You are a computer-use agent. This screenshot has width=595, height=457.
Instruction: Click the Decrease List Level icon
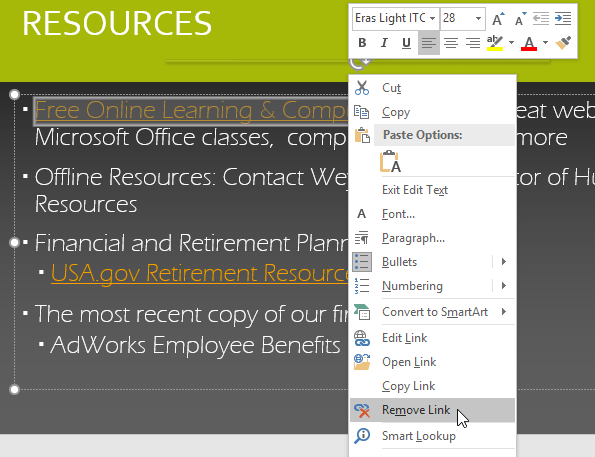pyautogui.click(x=541, y=19)
